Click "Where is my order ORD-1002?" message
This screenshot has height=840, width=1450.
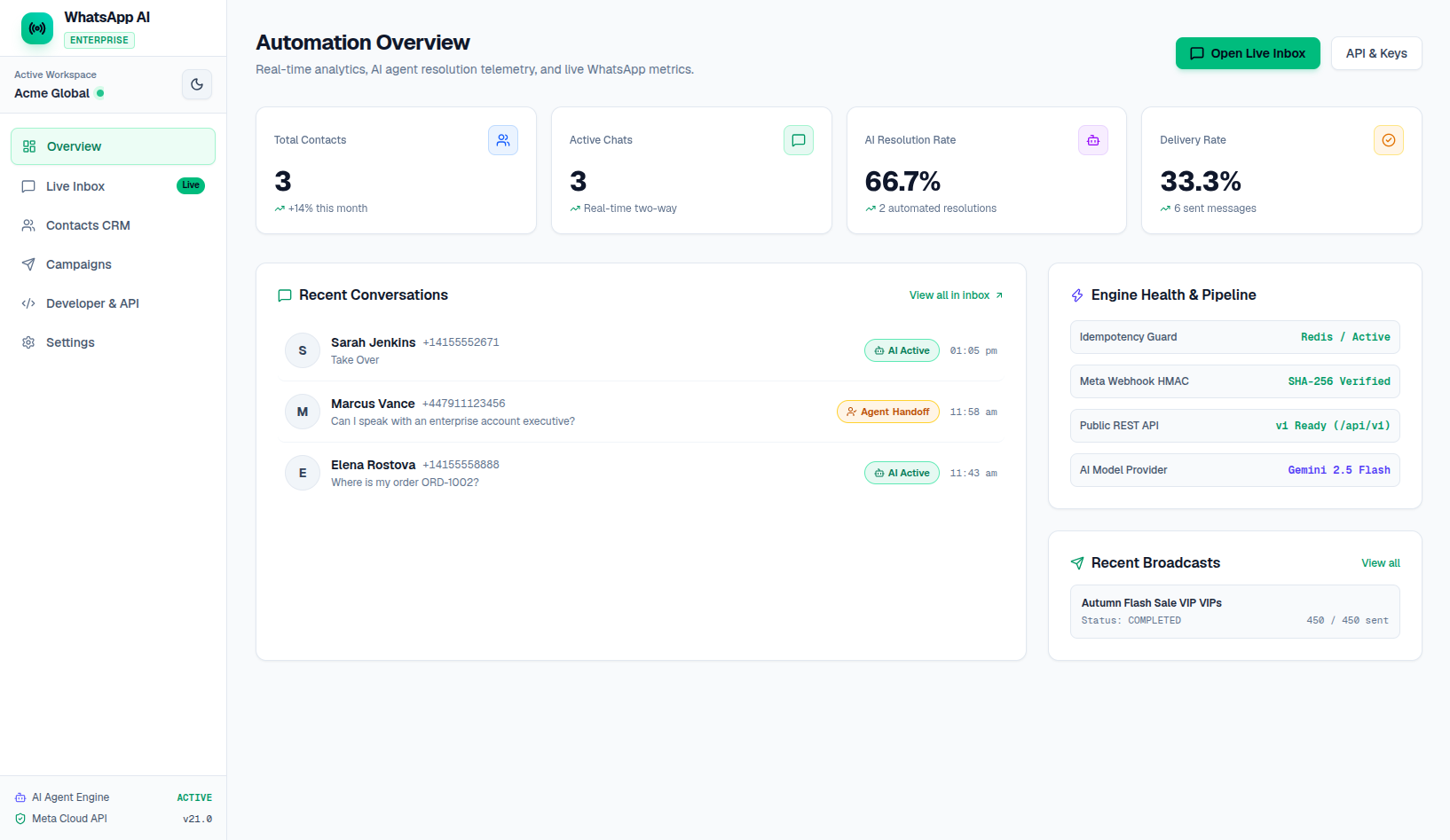(x=405, y=483)
